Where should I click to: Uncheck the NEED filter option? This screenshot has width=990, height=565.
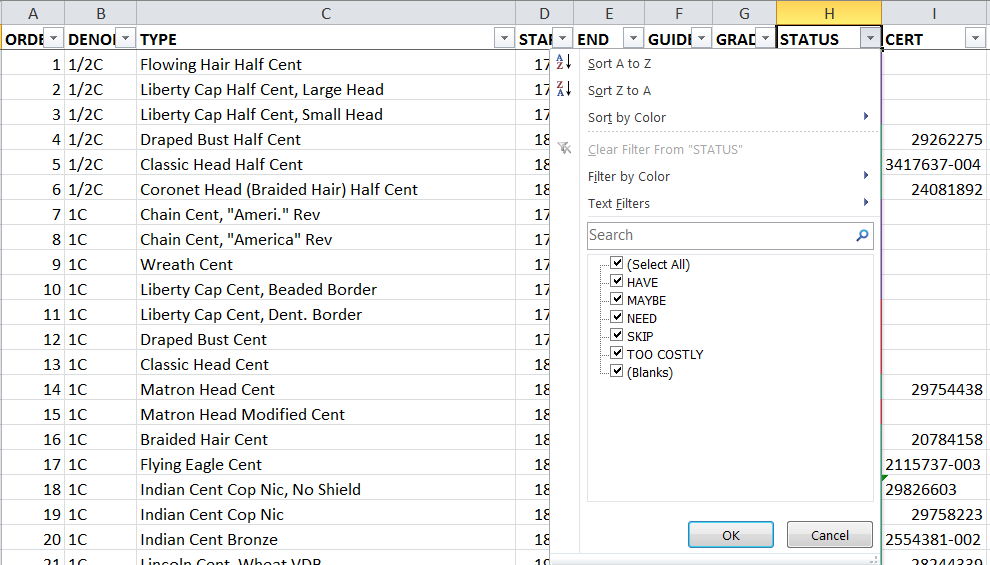pos(617,317)
